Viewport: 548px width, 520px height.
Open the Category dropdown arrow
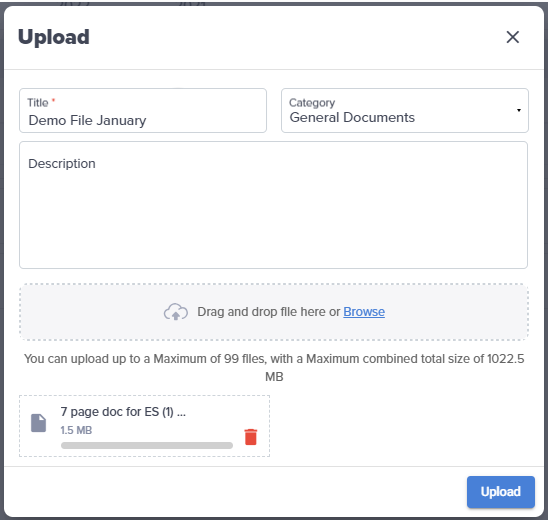[x=519, y=110]
